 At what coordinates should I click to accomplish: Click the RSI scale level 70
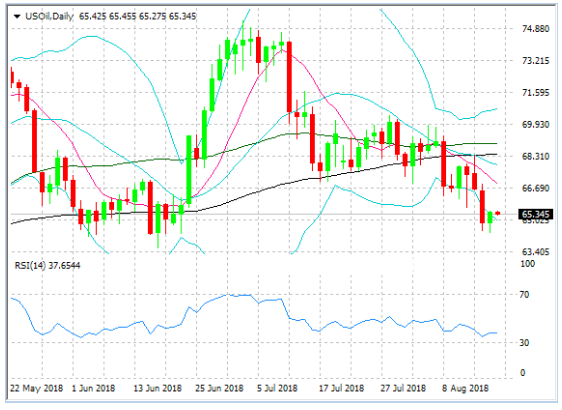coord(524,295)
